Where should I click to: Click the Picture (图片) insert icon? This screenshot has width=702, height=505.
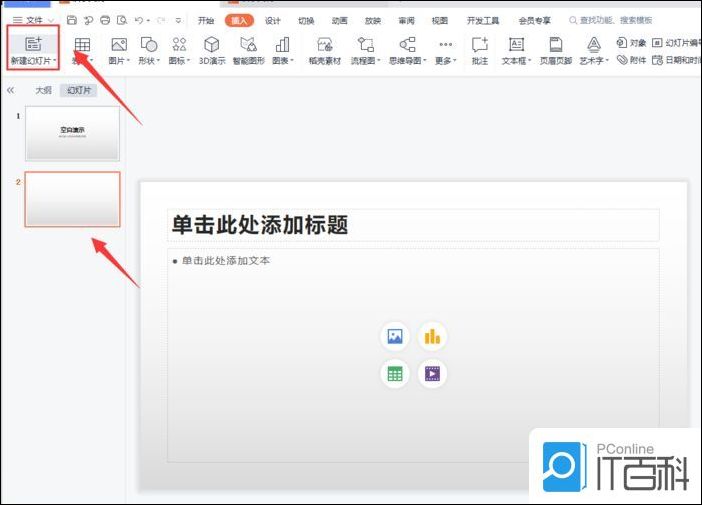[x=119, y=44]
